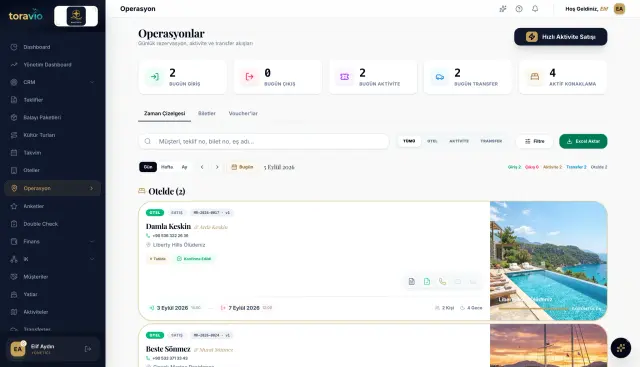Click the Bugün Giriş stat card
The height and width of the screenshot is (367, 640).
click(182, 77)
